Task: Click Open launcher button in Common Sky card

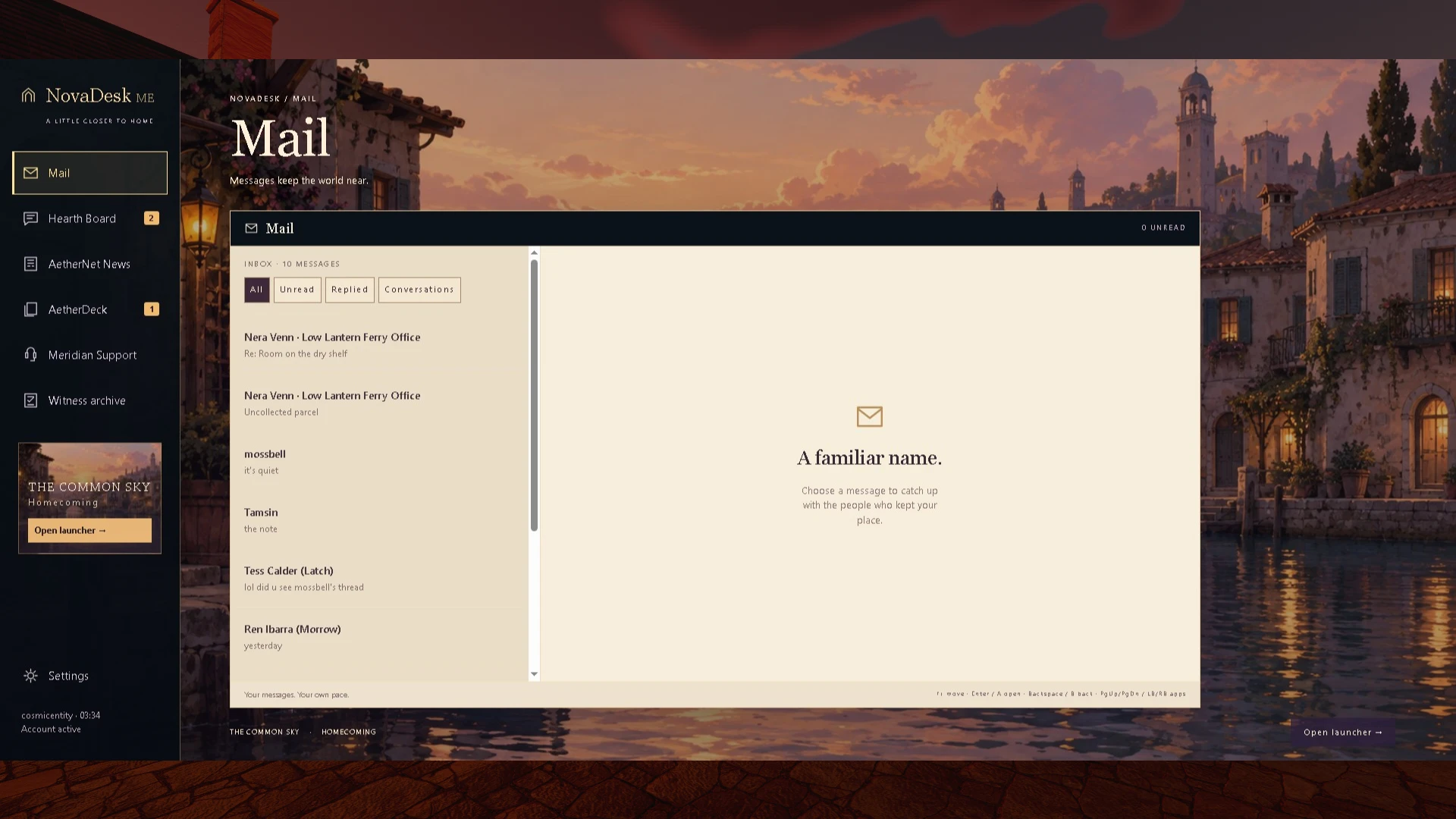Action: point(89,530)
